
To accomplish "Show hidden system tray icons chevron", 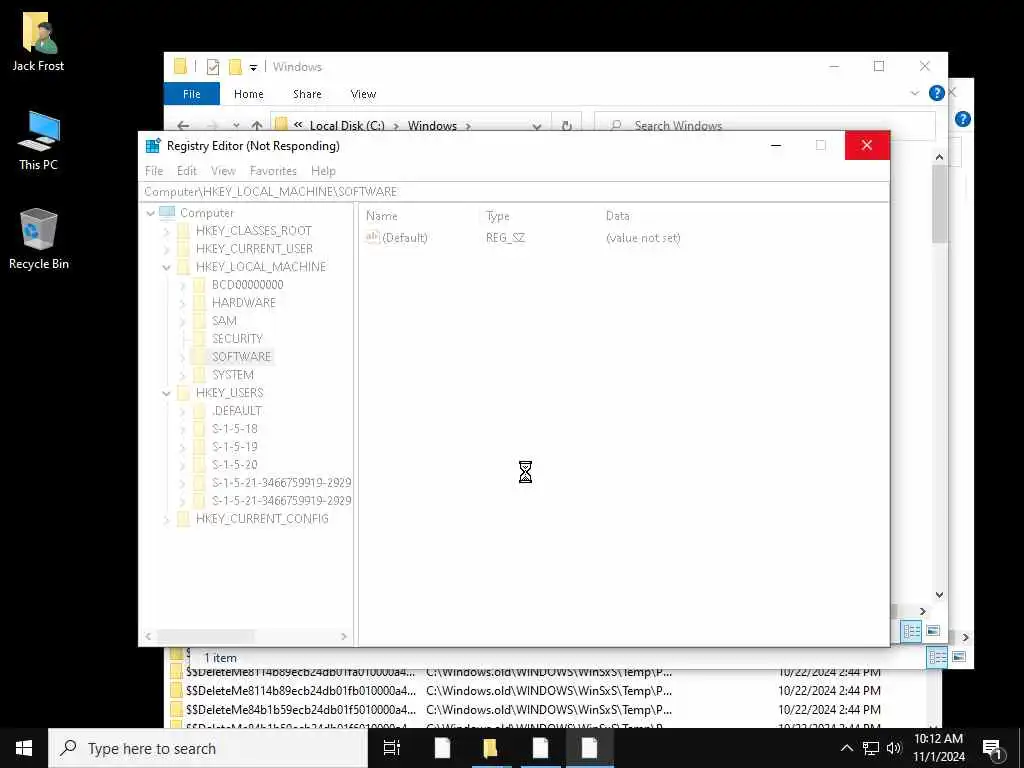I will click(847, 748).
